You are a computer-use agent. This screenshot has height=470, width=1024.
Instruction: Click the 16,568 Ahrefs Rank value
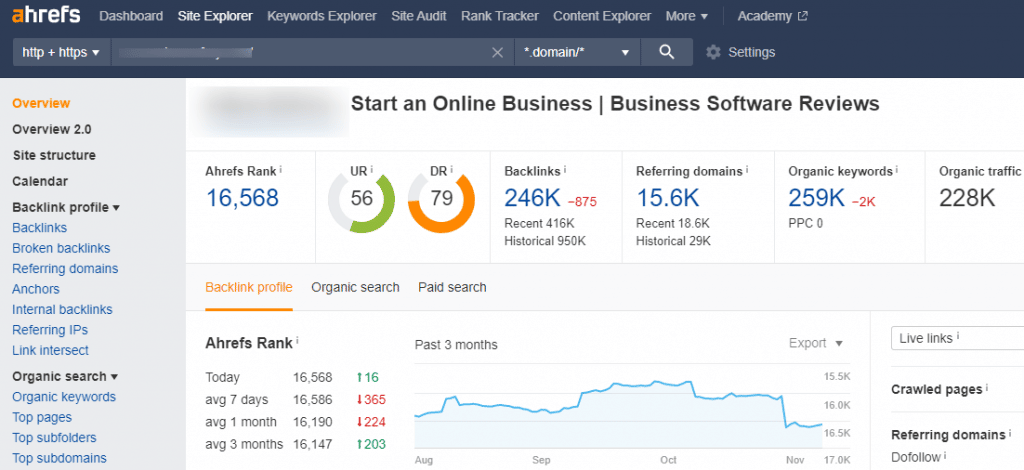click(x=242, y=197)
